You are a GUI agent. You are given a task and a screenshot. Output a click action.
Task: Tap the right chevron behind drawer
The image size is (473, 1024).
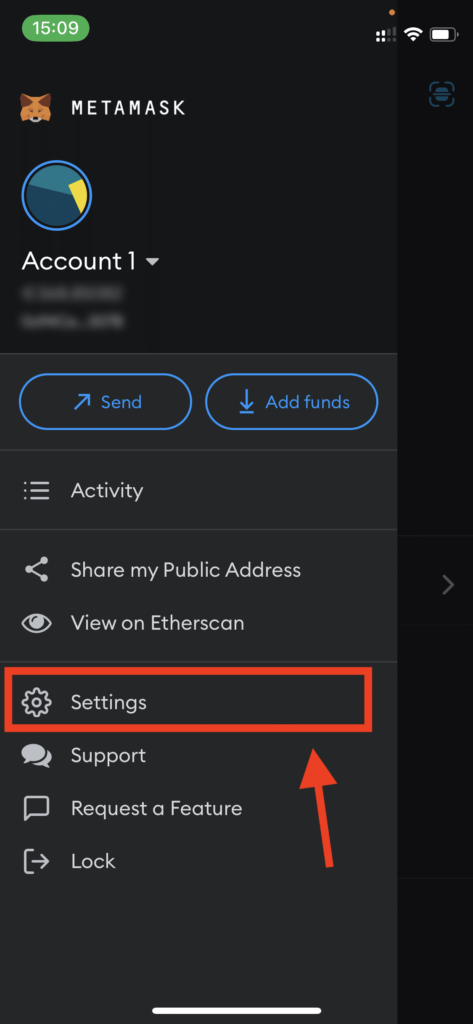pos(448,584)
